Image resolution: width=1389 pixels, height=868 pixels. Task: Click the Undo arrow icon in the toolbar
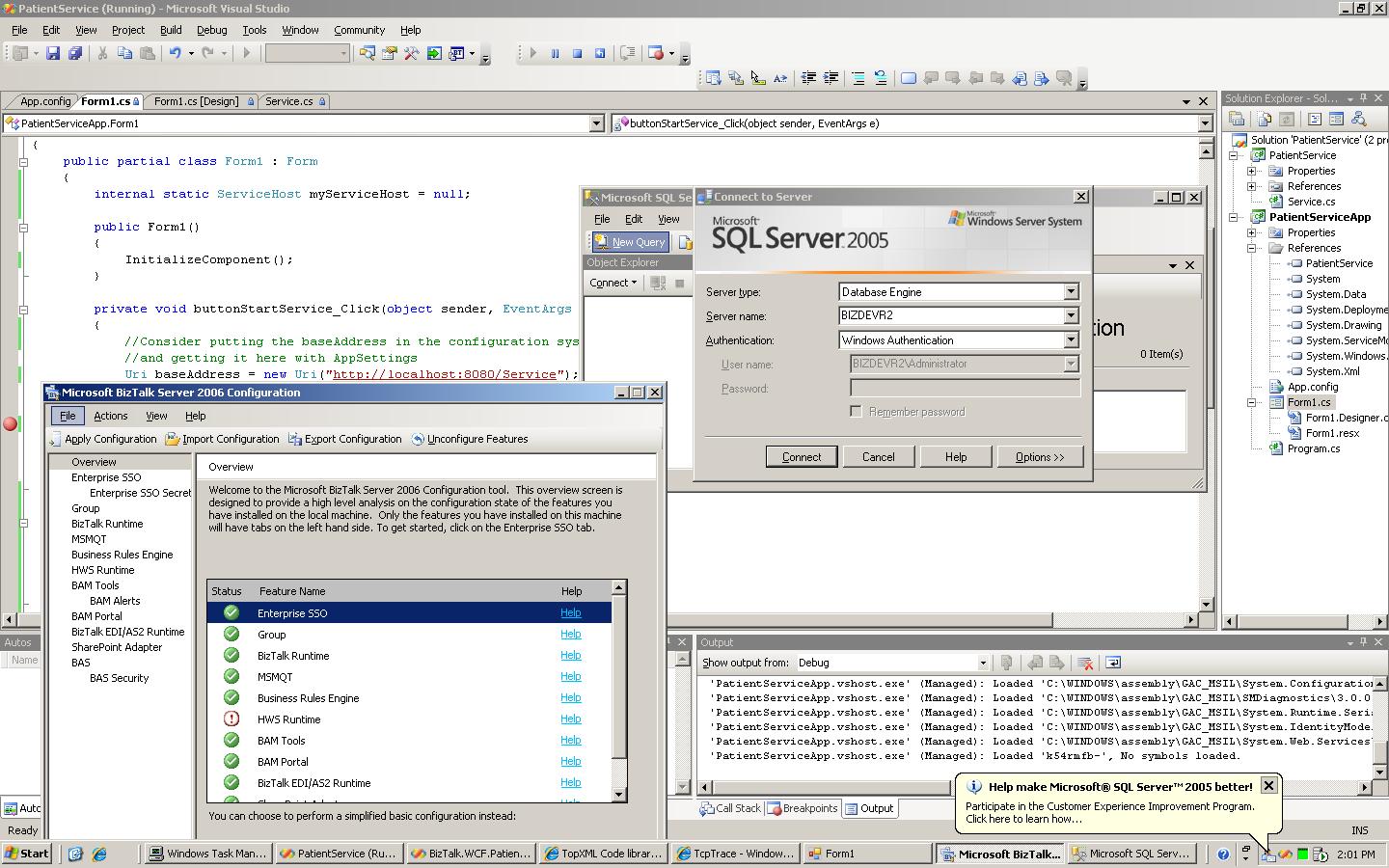pyautogui.click(x=175, y=54)
